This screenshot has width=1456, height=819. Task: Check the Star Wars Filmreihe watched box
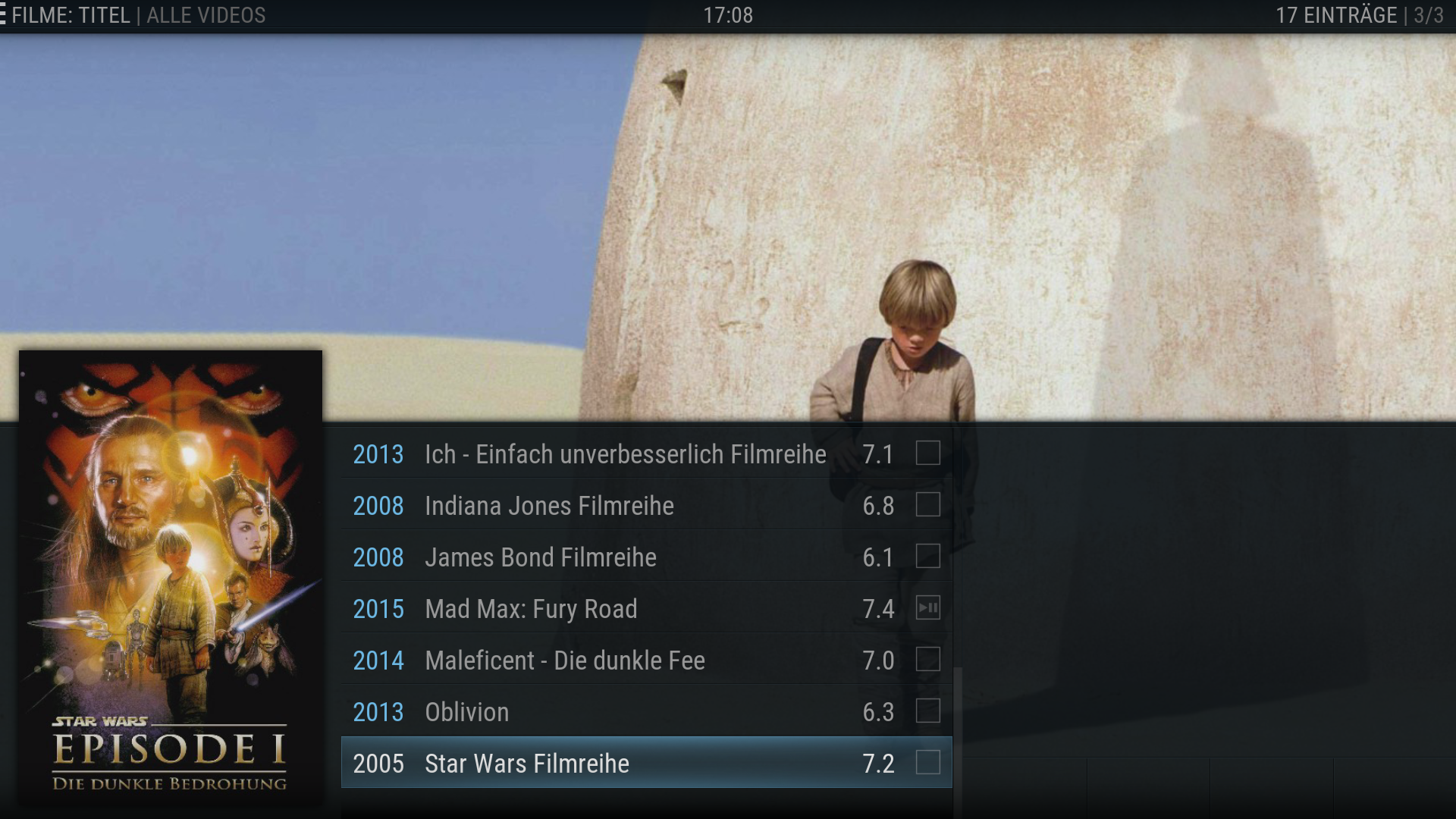(927, 763)
